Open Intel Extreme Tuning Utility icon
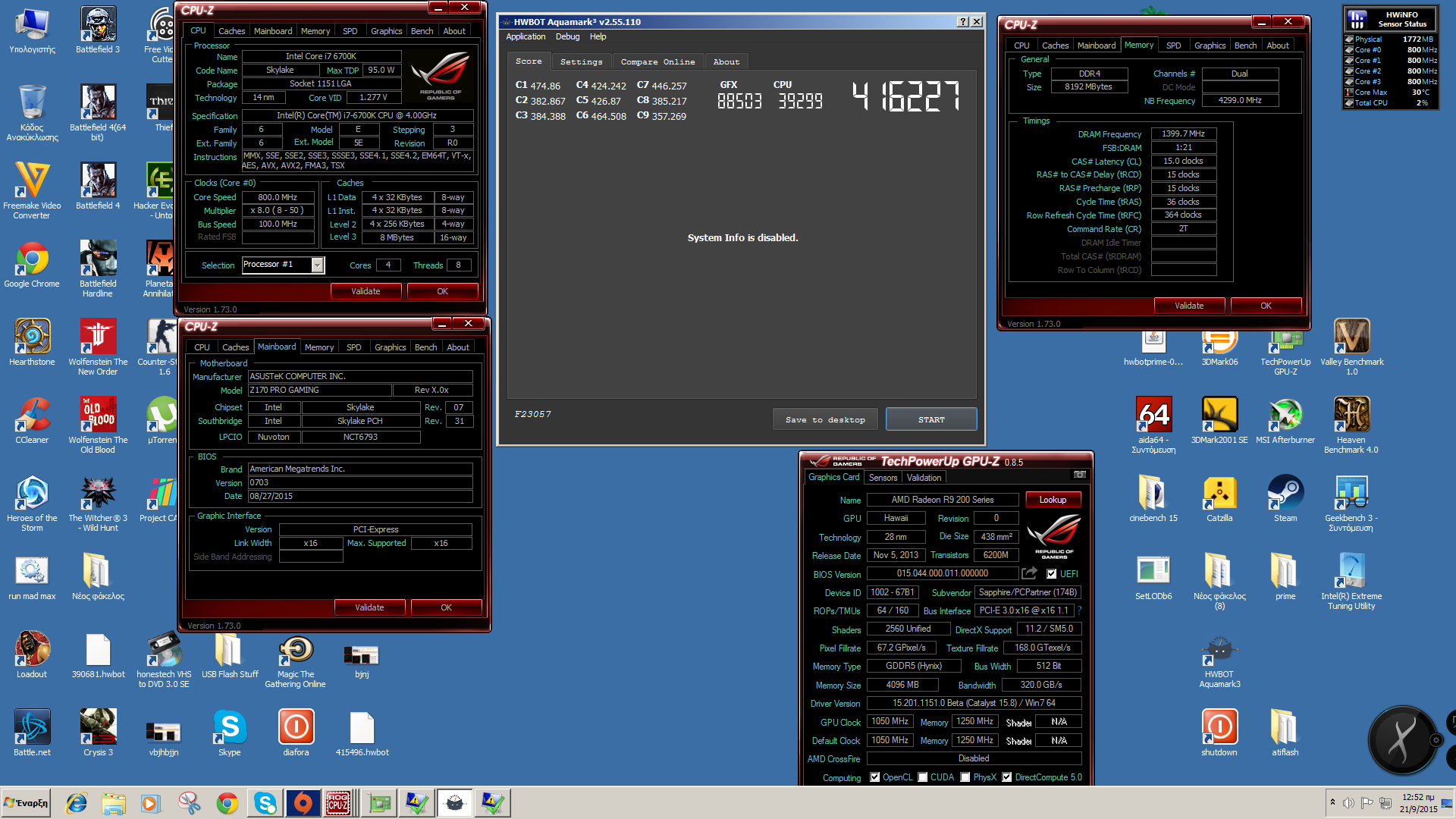This screenshot has height=819, width=1456. [1351, 582]
